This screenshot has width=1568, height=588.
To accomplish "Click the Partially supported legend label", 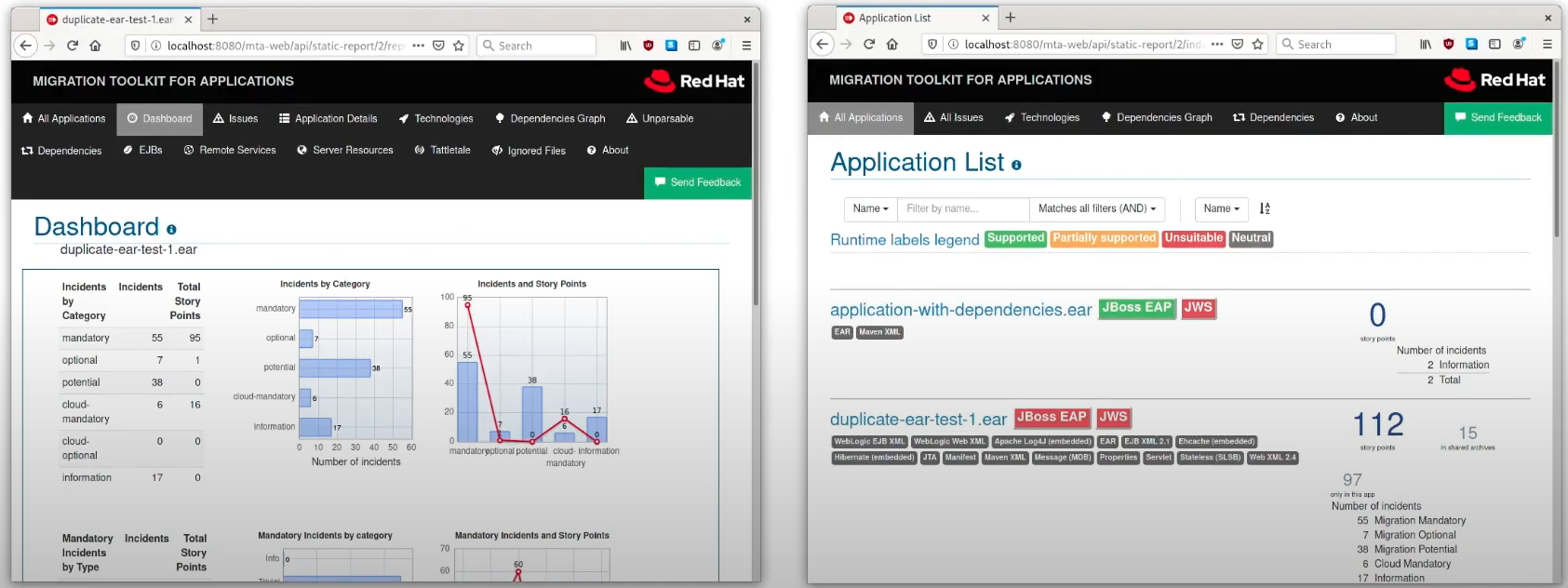I will 1105,238.
